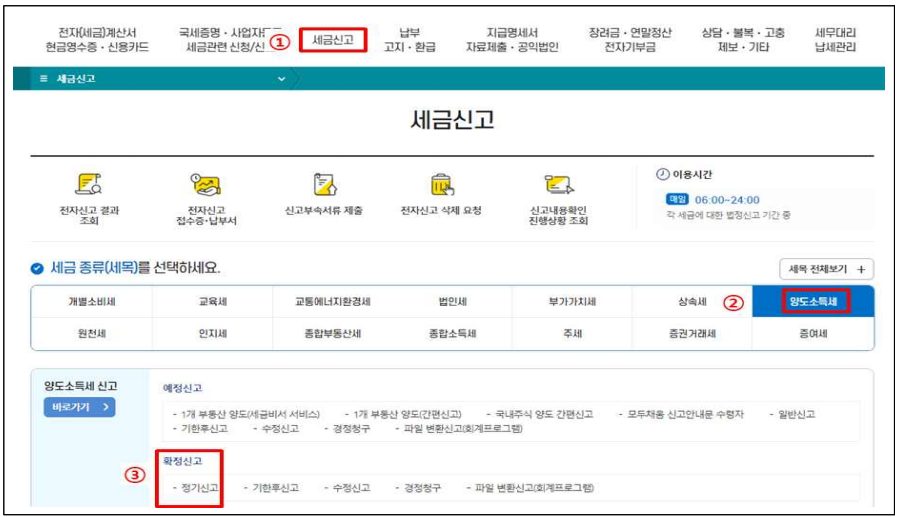Click the 확정신고 section heading

[182, 460]
